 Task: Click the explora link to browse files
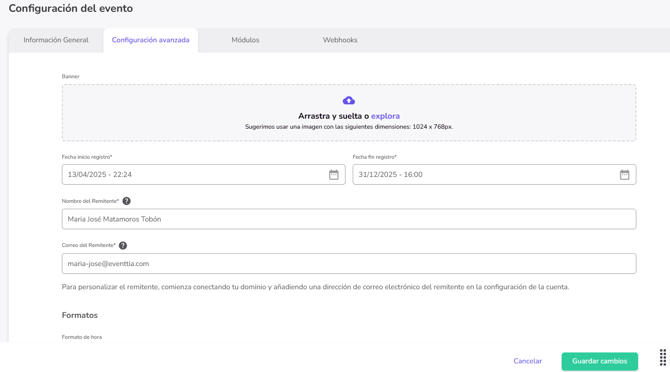(x=385, y=116)
